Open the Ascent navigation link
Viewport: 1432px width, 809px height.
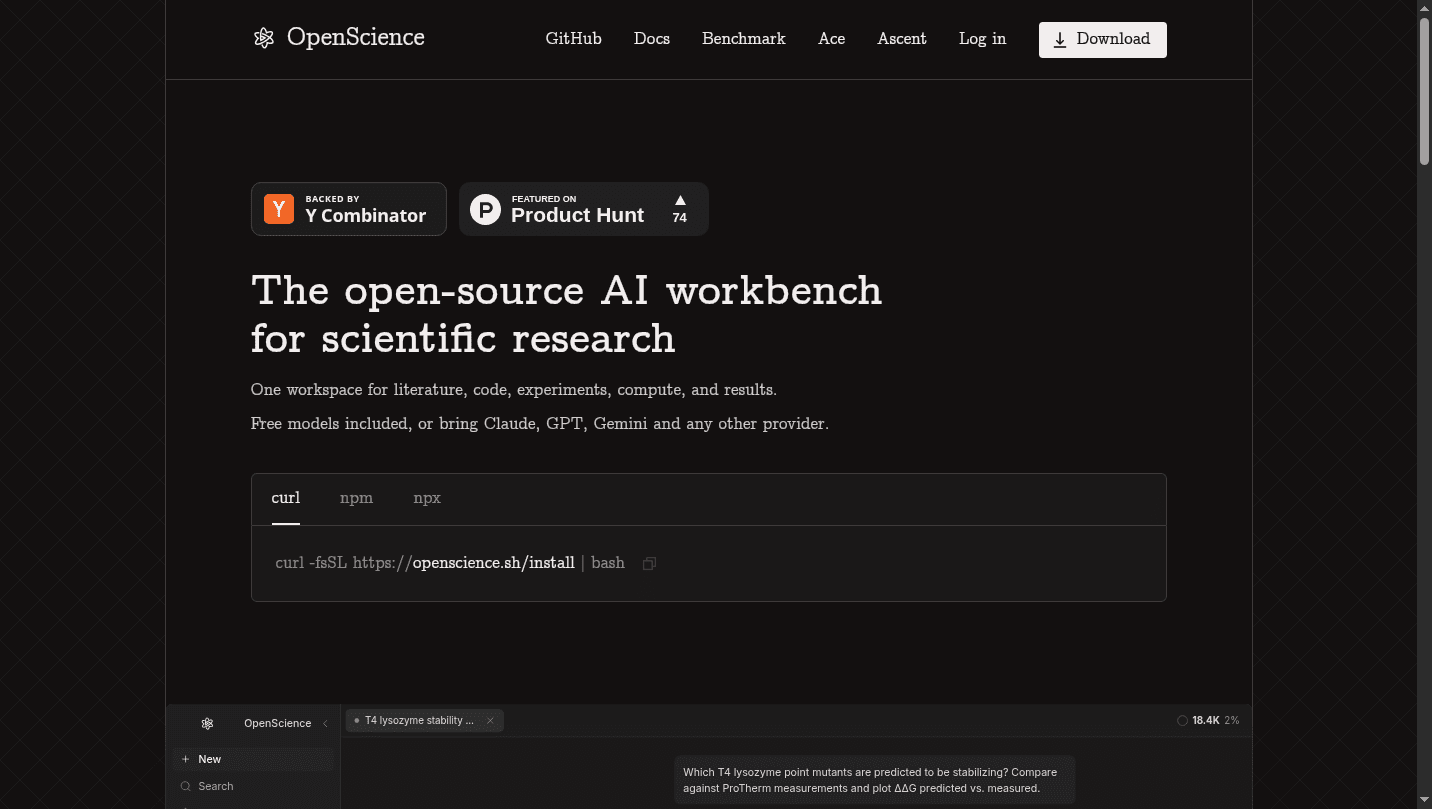[901, 39]
